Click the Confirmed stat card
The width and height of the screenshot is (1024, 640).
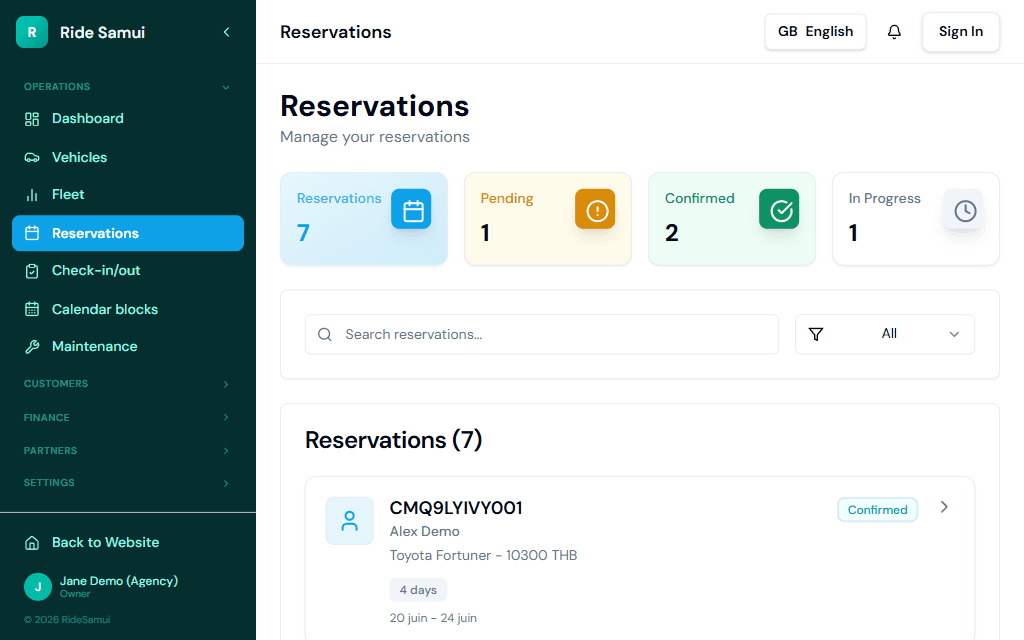(x=731, y=219)
